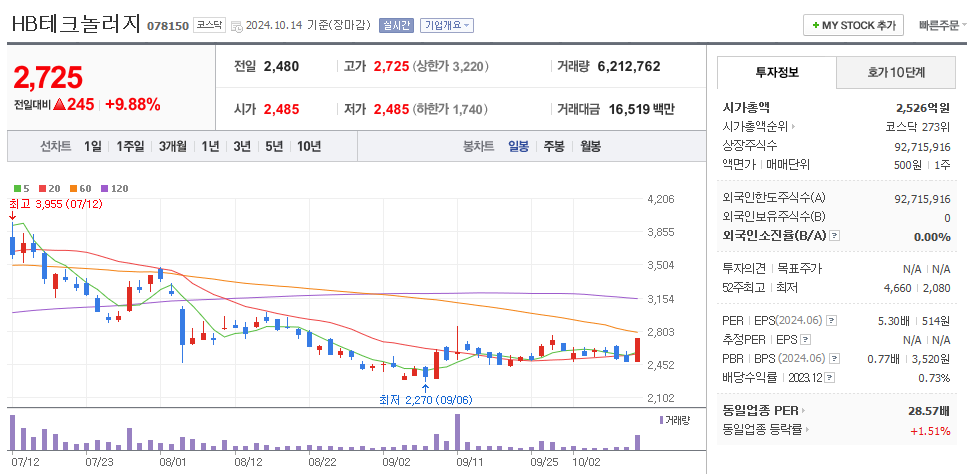Click the last red candlestick on the chart
973x474 pixels.
click(x=637, y=350)
